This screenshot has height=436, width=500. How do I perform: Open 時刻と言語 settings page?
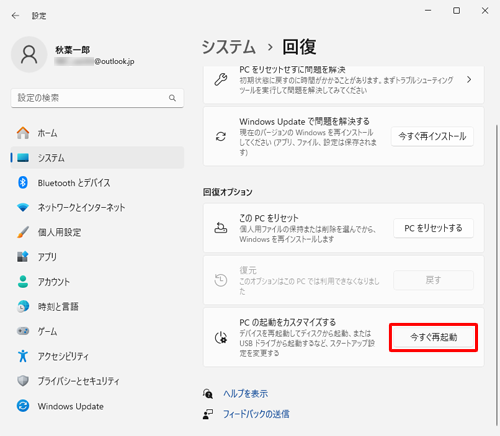pyautogui.click(x=97, y=306)
